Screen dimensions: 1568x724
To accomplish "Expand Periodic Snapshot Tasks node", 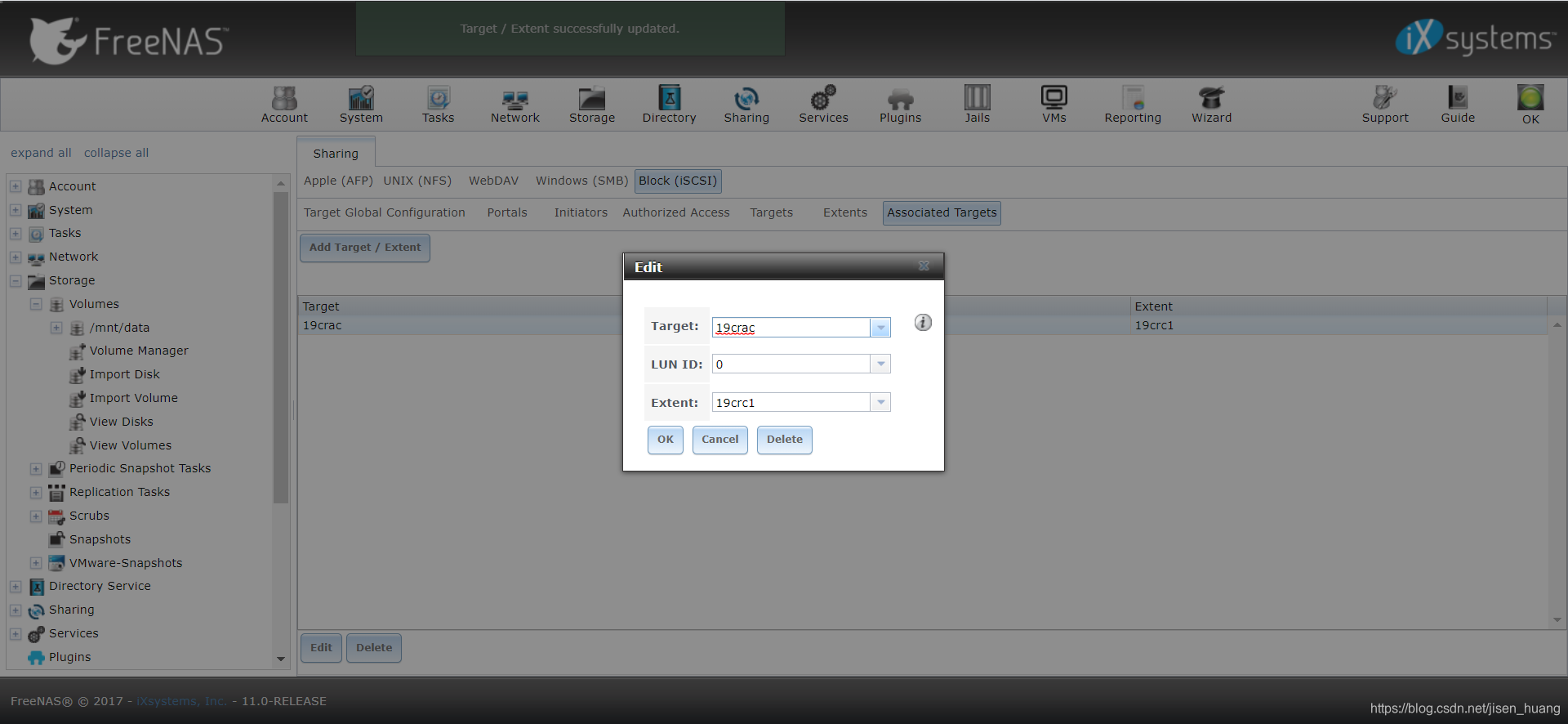I will pos(36,469).
